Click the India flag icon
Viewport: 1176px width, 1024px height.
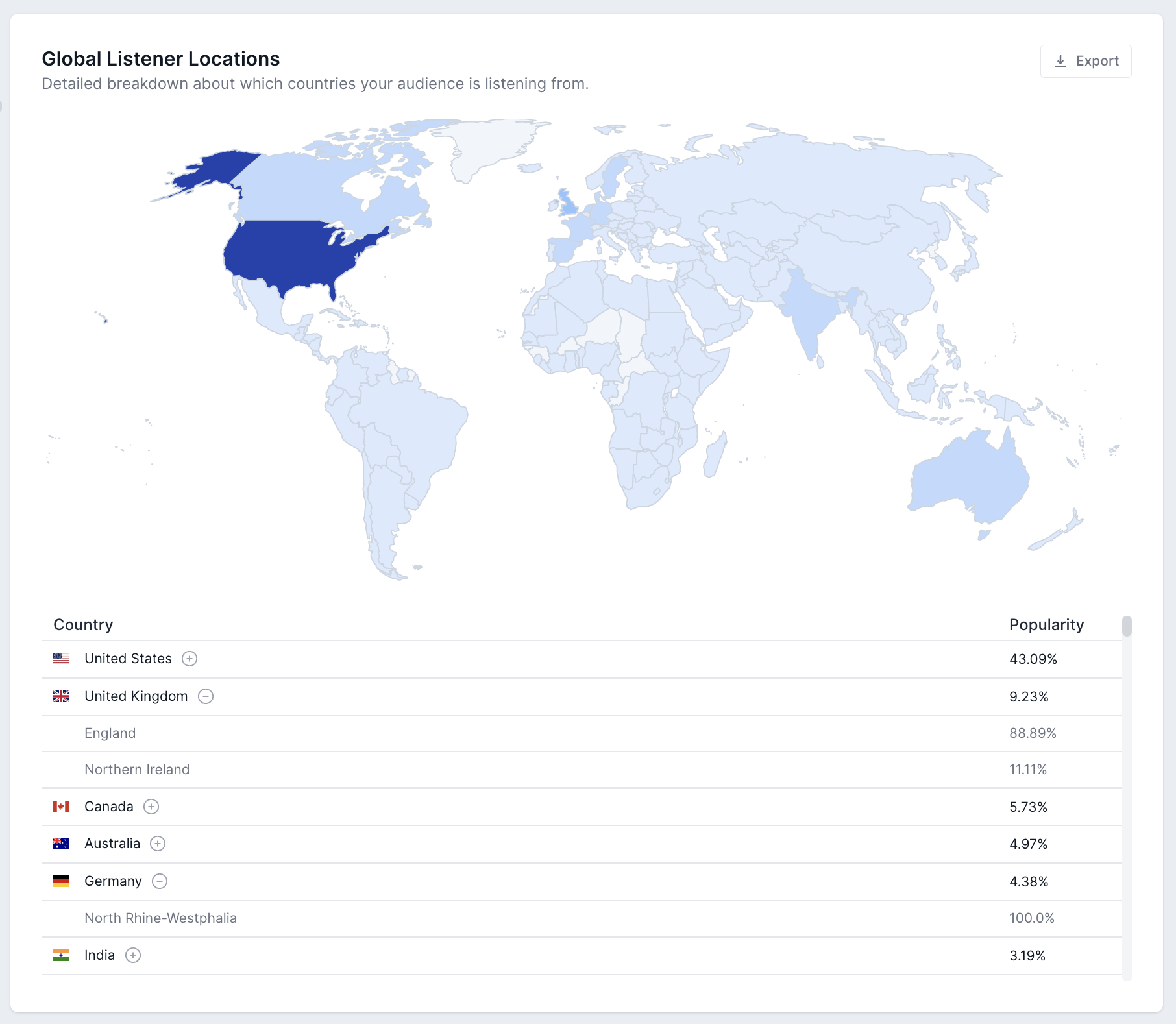tap(61, 955)
